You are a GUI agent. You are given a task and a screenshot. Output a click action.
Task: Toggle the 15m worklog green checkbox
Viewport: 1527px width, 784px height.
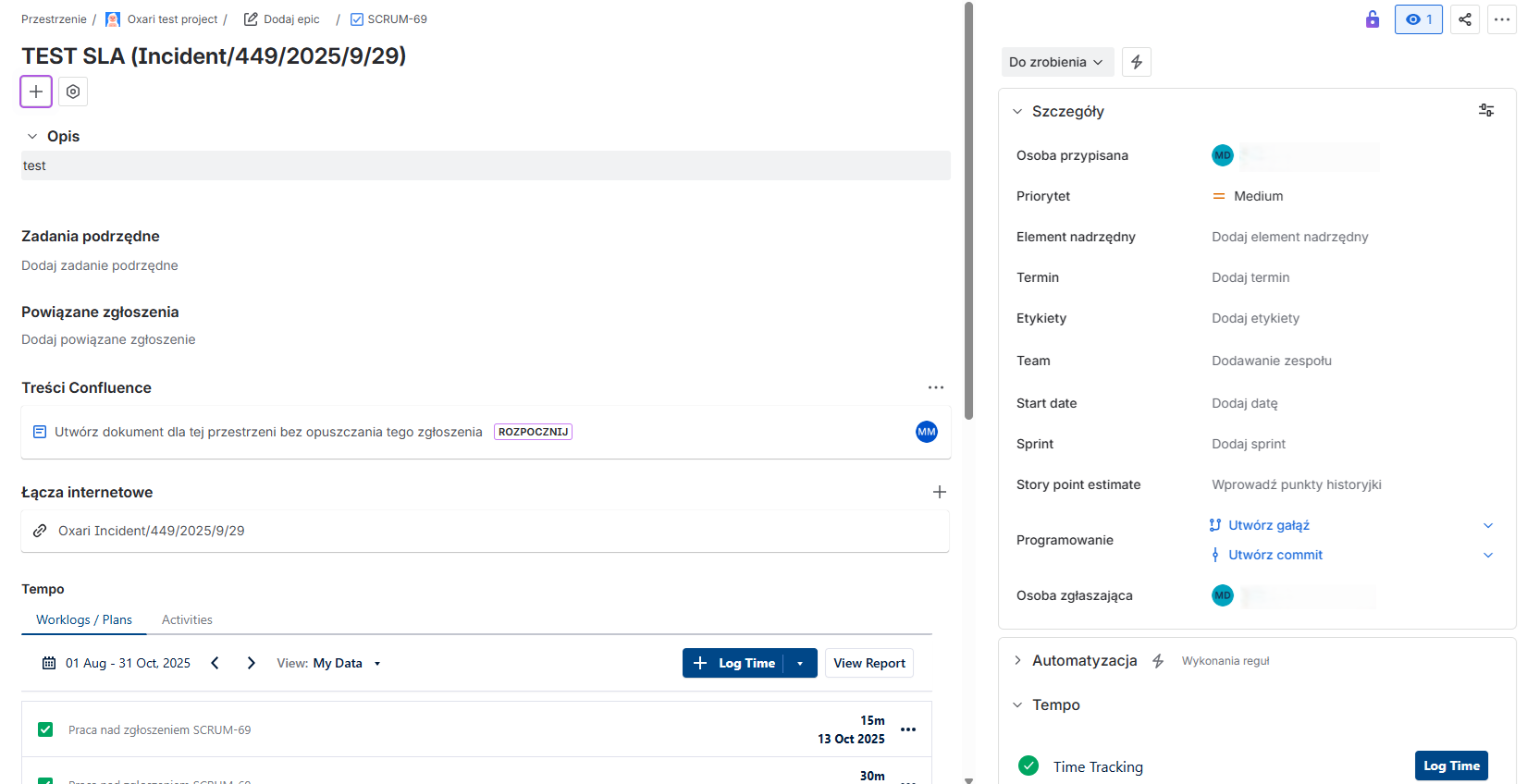tap(45, 729)
